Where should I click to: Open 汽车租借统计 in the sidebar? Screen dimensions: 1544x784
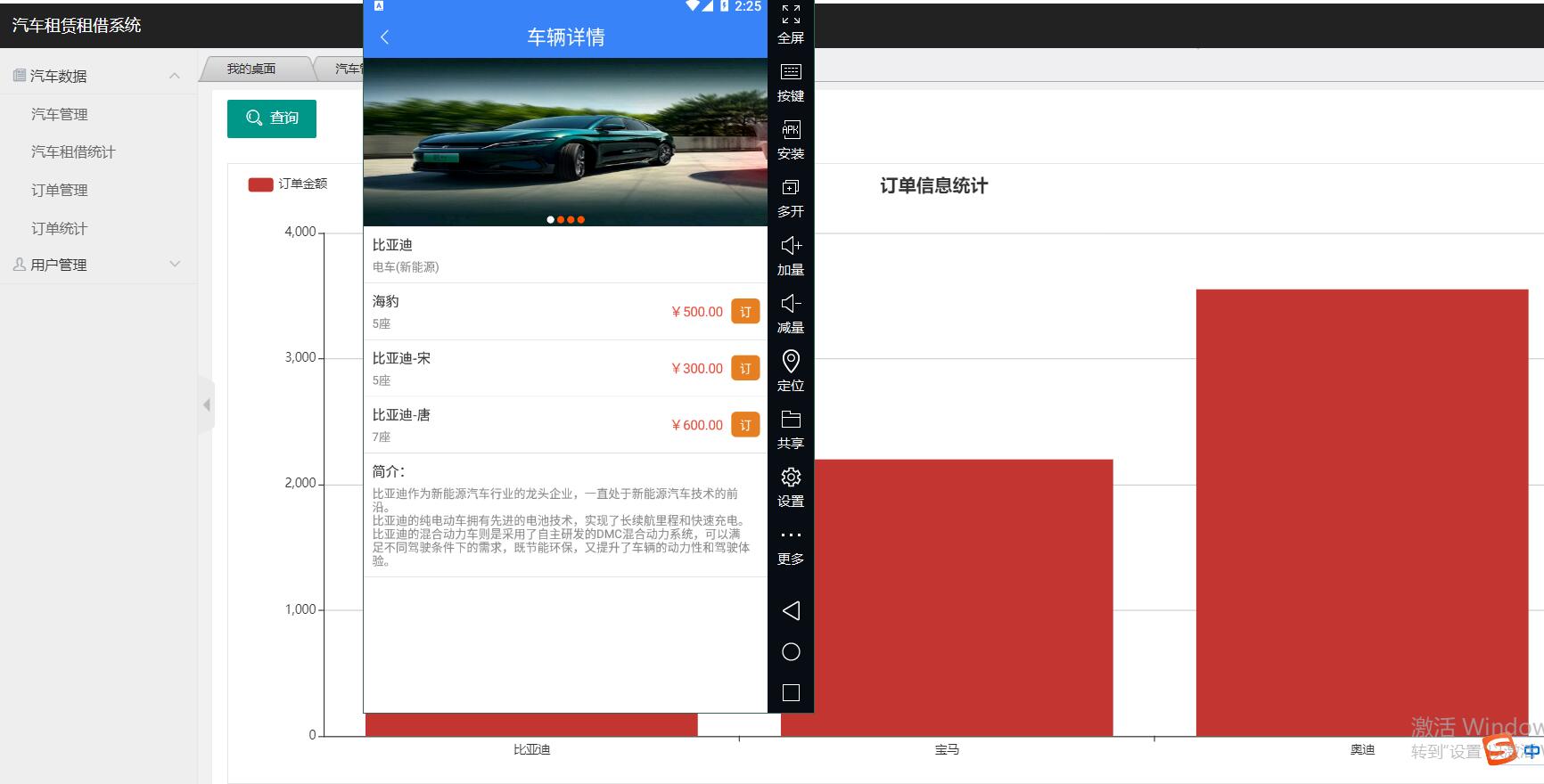pos(73,152)
